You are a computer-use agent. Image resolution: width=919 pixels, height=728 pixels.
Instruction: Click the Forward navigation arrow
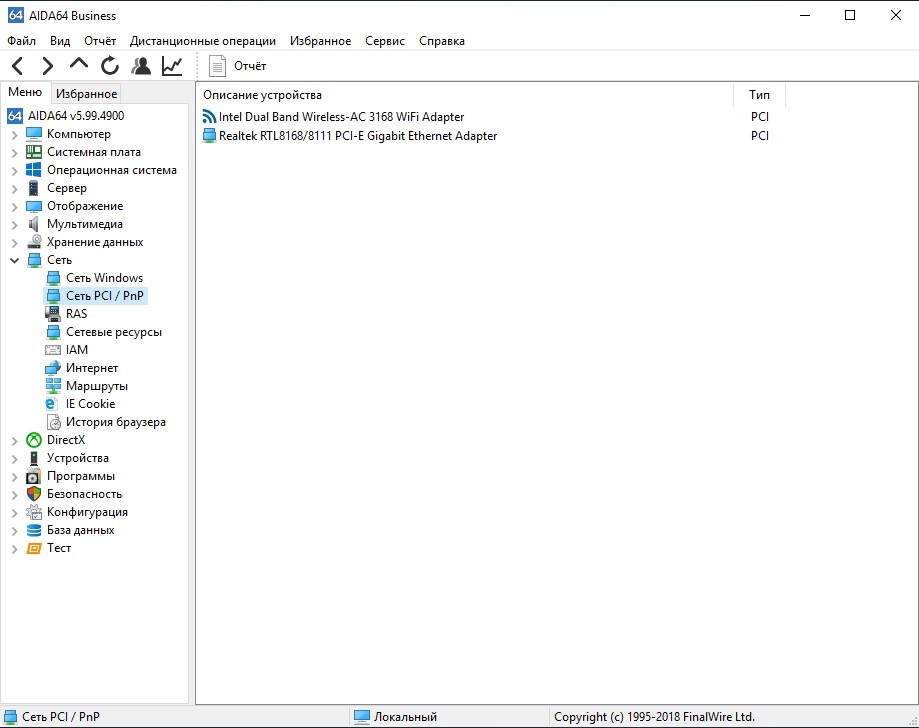tap(48, 66)
